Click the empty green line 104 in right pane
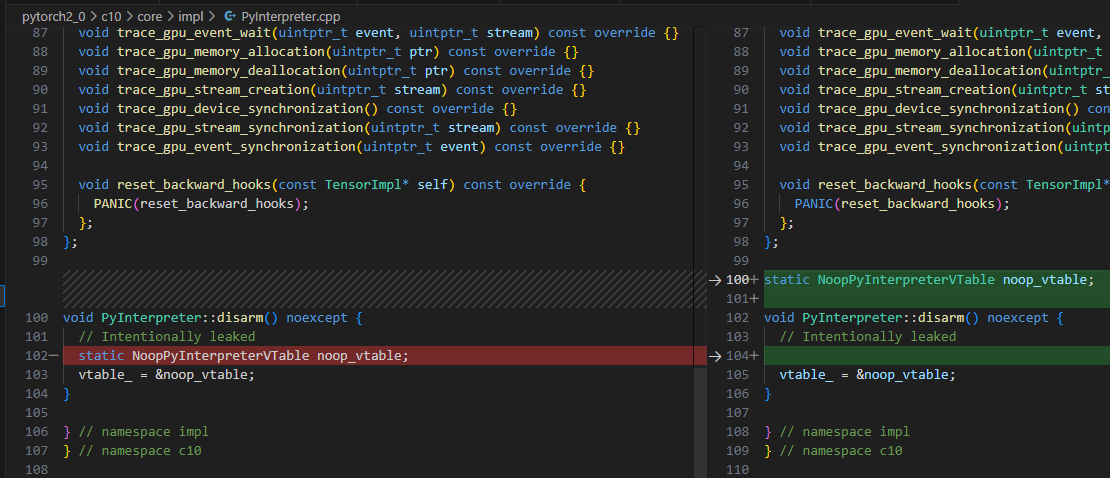Image resolution: width=1110 pixels, height=478 pixels. click(x=930, y=356)
